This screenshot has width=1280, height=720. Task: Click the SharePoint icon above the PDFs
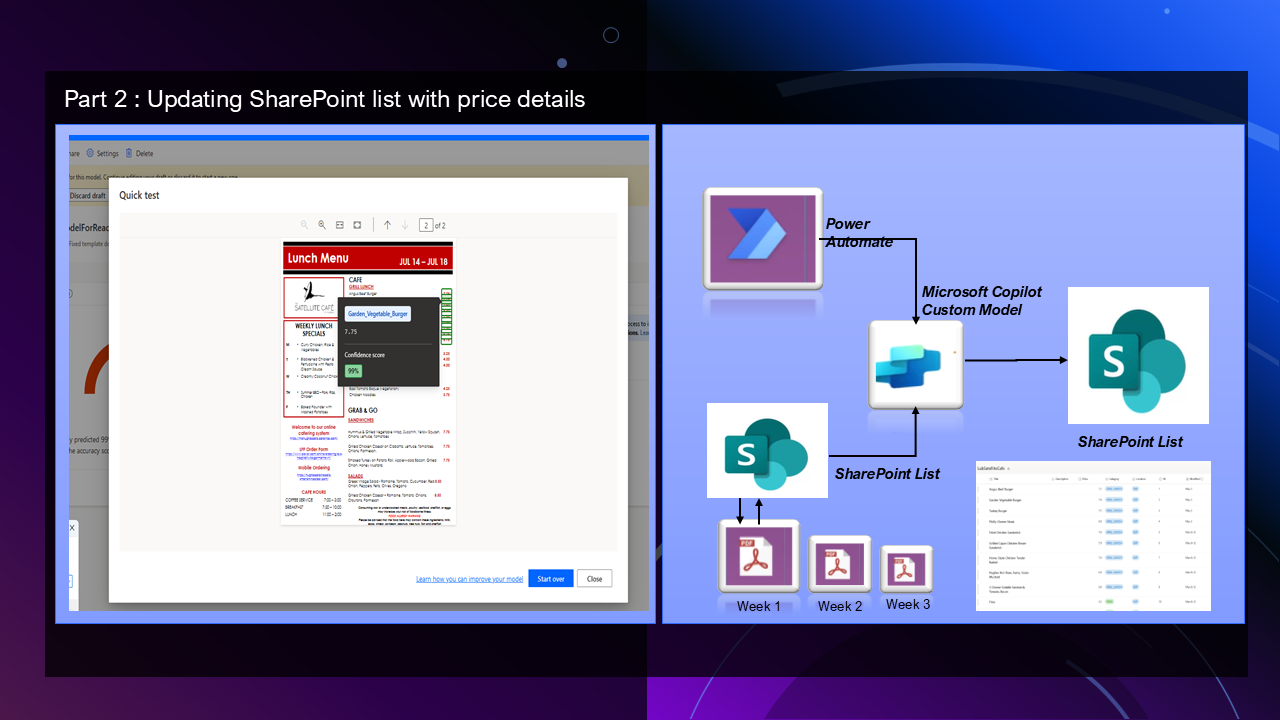click(767, 450)
